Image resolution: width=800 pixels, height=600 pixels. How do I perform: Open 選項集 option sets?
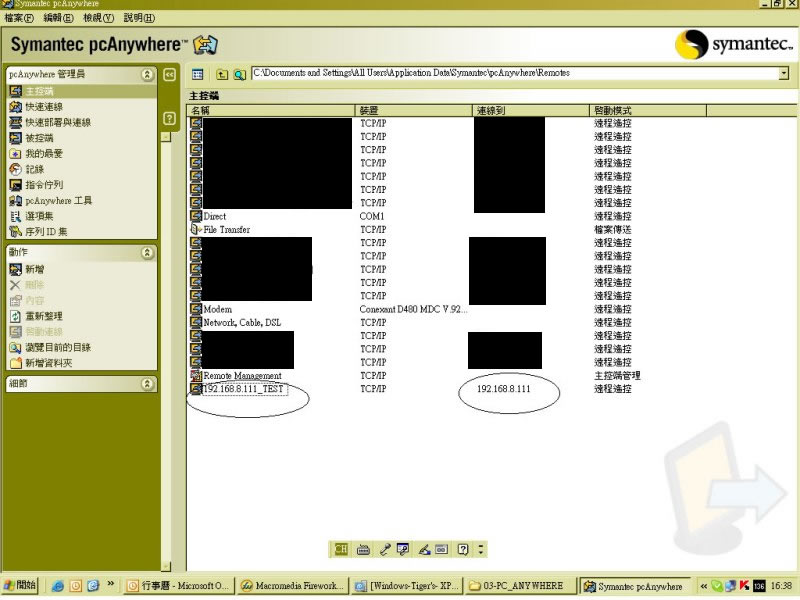(39, 216)
